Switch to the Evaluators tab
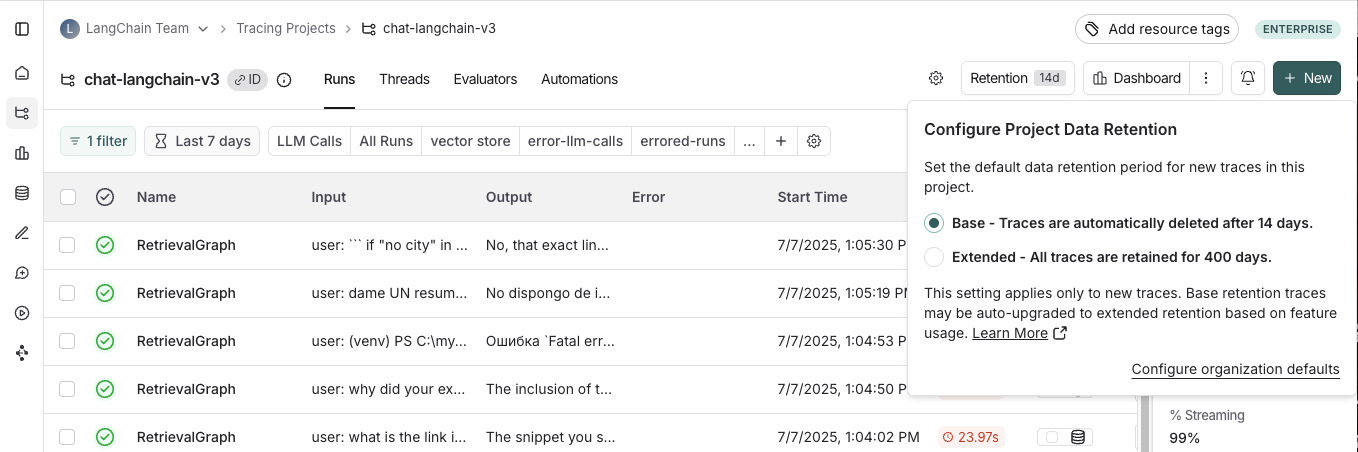1358x452 pixels. pyautogui.click(x=485, y=79)
